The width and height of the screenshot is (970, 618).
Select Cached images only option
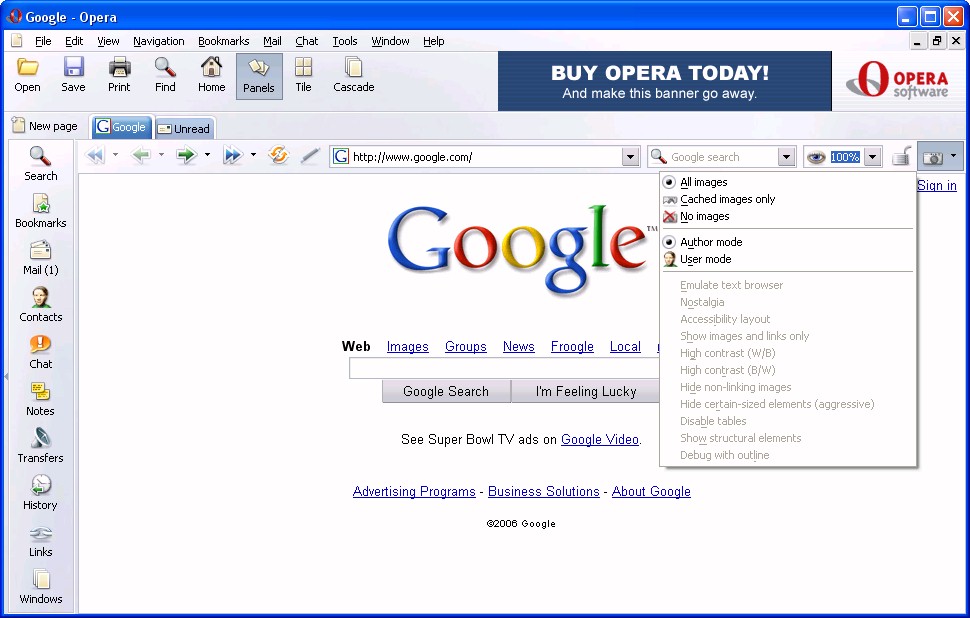[728, 199]
